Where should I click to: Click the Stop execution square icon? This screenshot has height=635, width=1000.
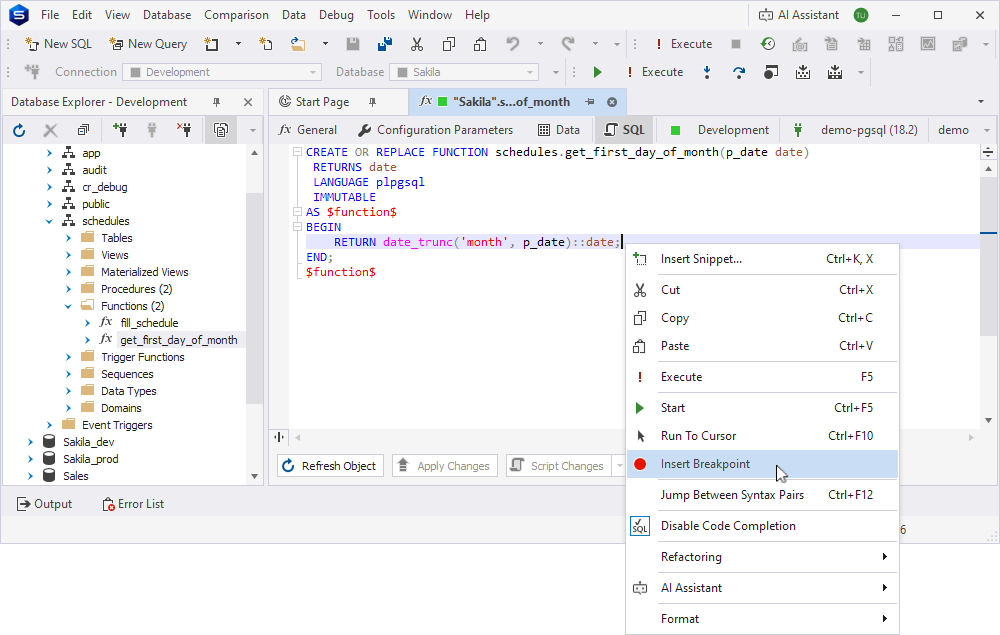[x=736, y=44]
